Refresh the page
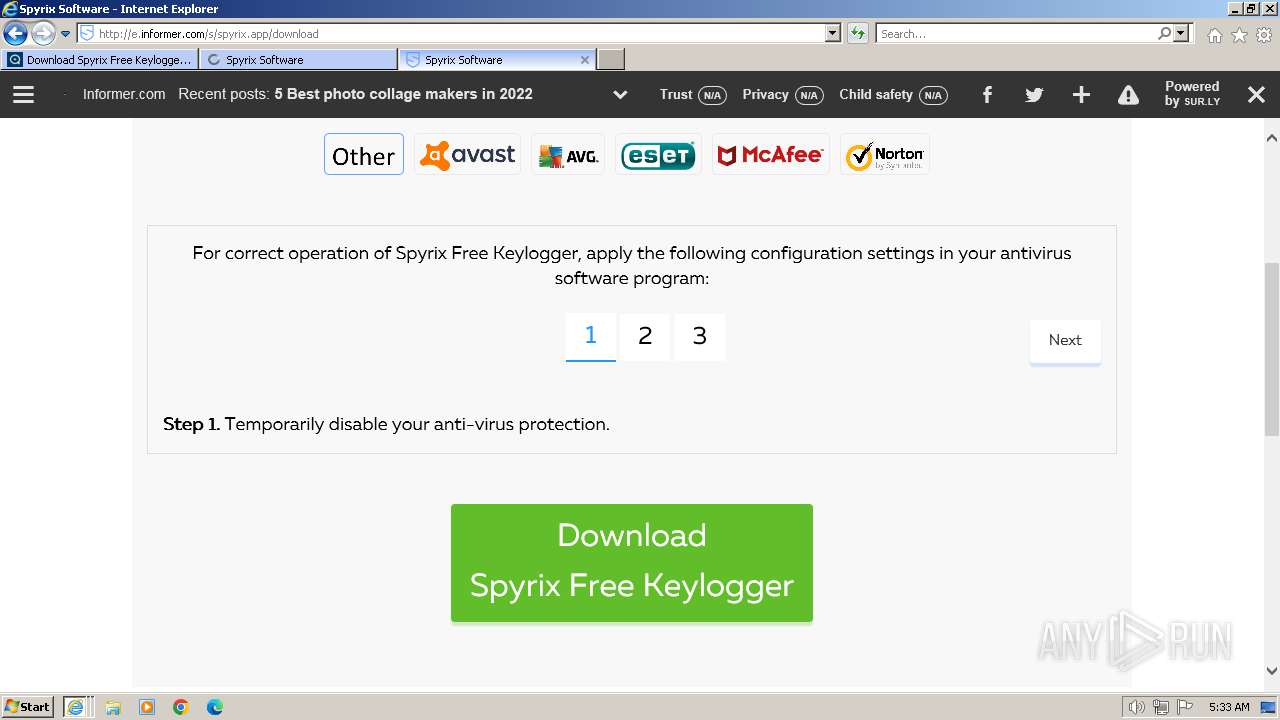 pos(858,33)
